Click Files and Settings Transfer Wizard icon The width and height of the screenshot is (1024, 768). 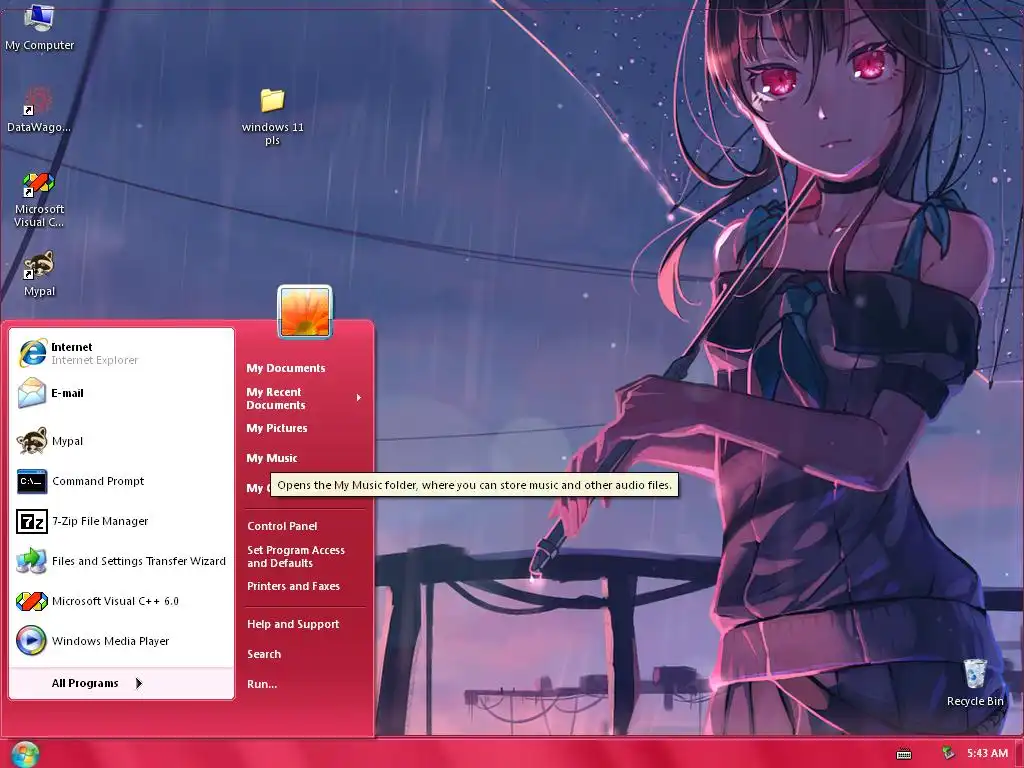[x=32, y=561]
